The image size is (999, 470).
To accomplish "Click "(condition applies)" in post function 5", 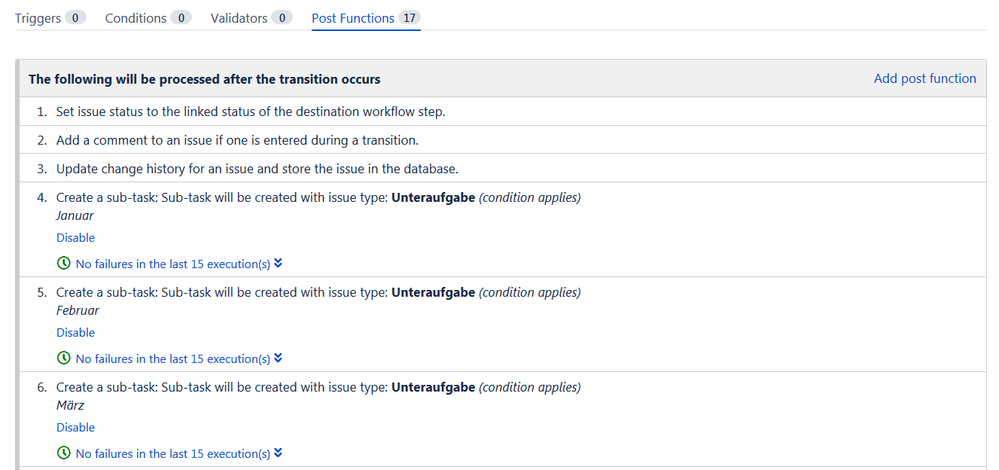I will pos(529,292).
